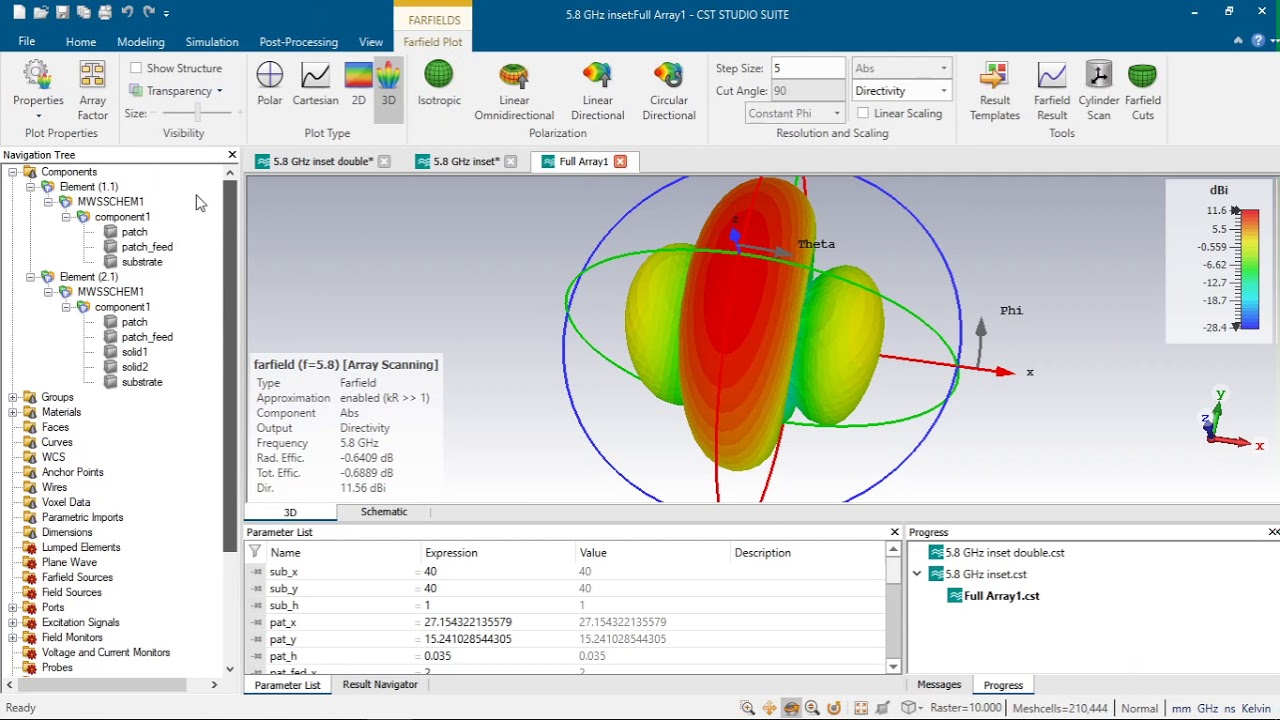
Task: Select Circular Directional polarization
Action: click(x=668, y=90)
